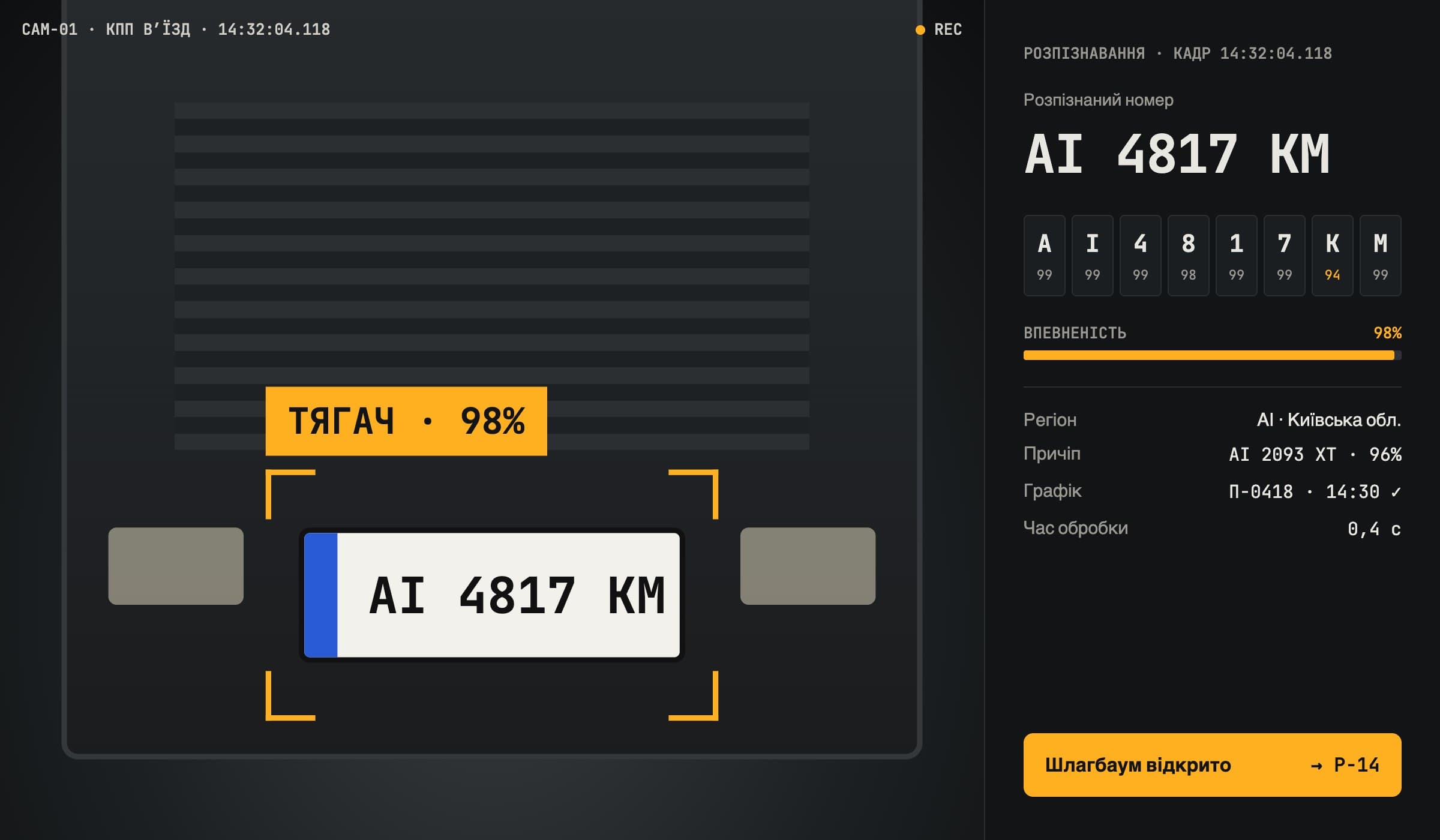Screen dimensions: 1440x840
Task: Select the character tile '7' with 99
Action: pos(1284,256)
